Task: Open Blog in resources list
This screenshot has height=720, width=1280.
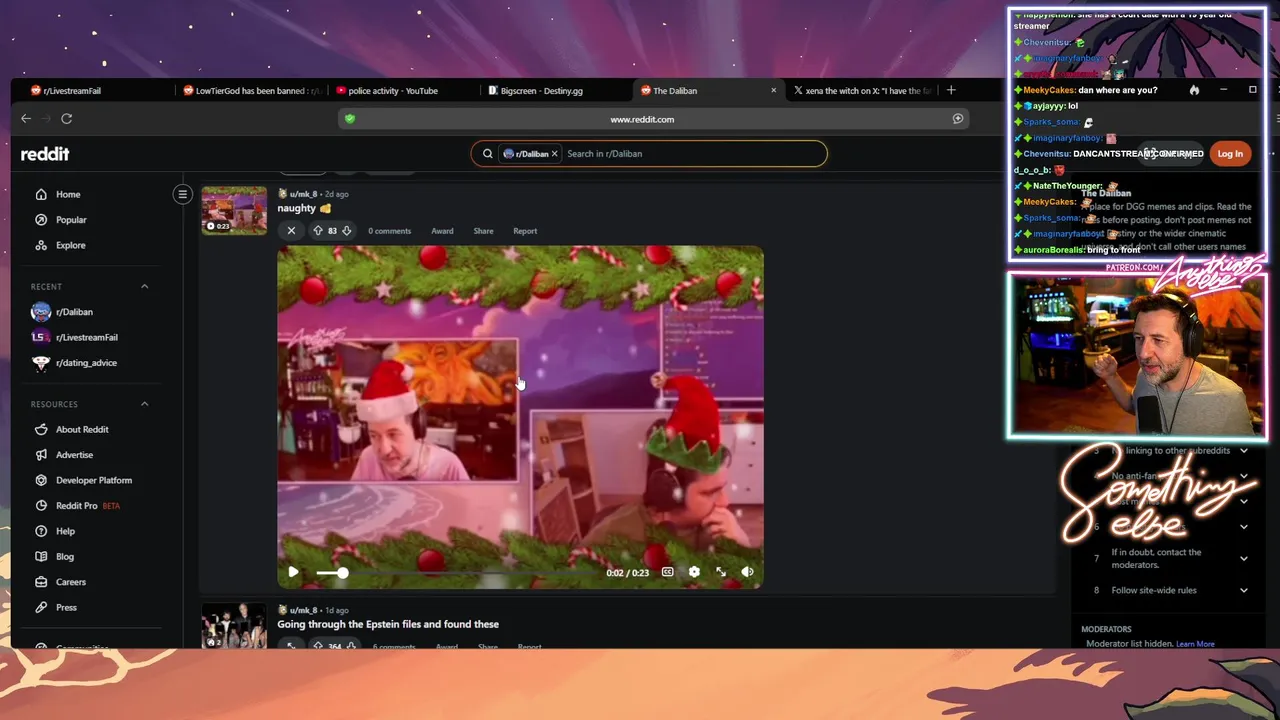Action: 65,557
